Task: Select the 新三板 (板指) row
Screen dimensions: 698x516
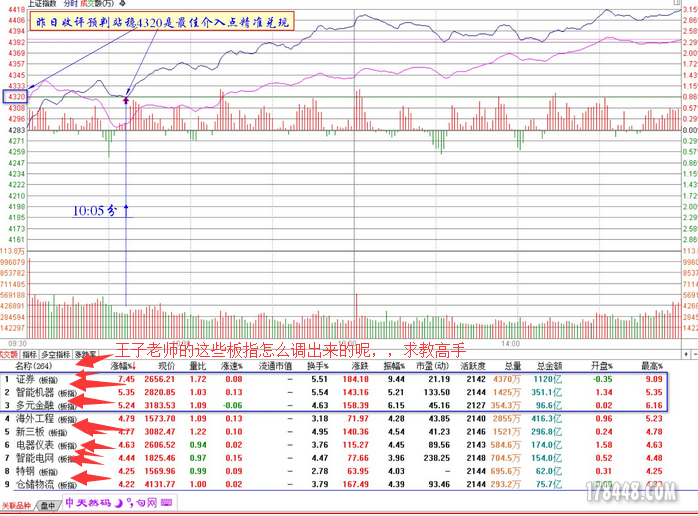Action: click(x=334, y=432)
